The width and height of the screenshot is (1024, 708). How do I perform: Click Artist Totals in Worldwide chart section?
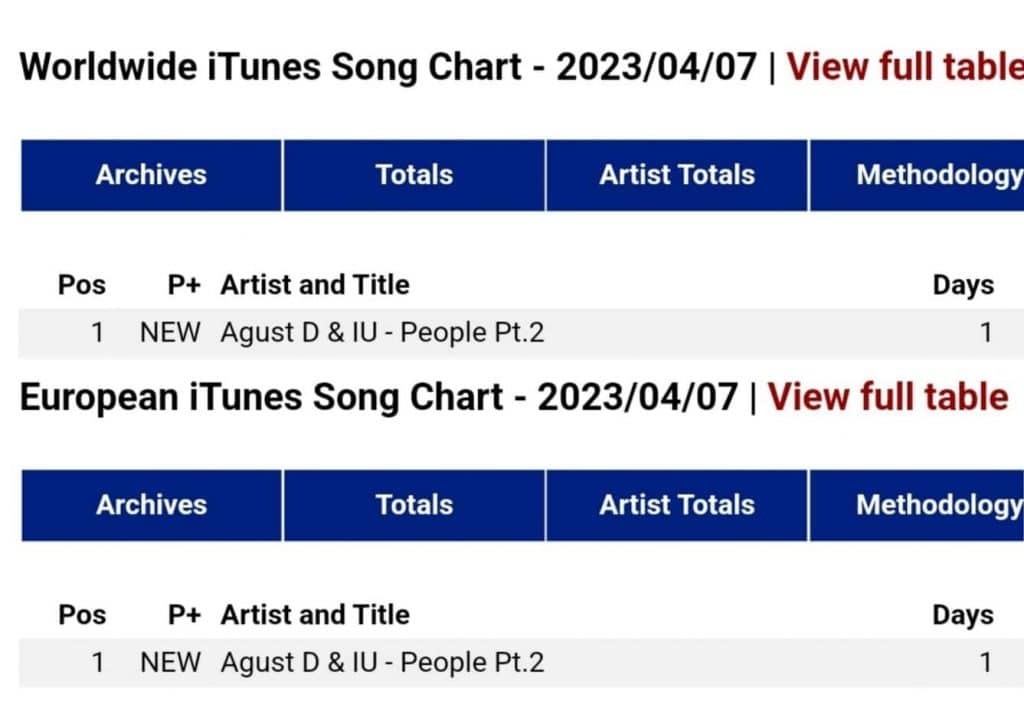coord(677,175)
